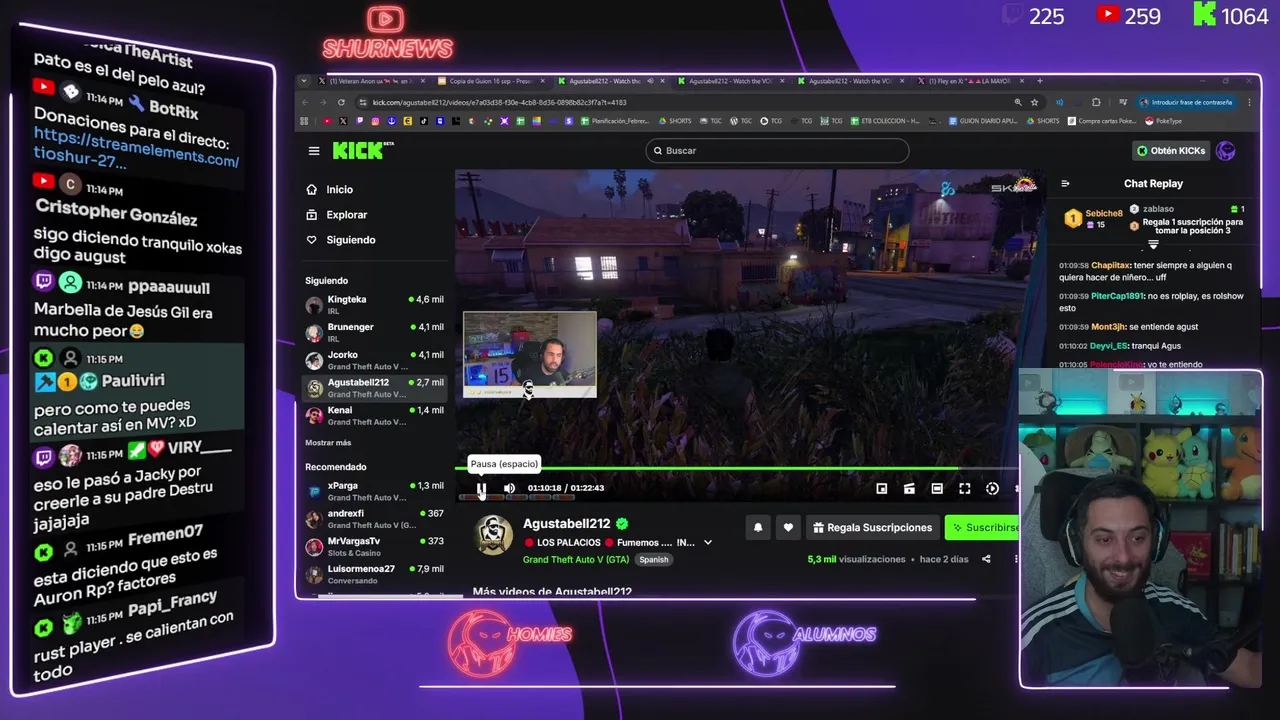
Task: Open Planificación_Febrer bookmark
Action: pos(615,121)
